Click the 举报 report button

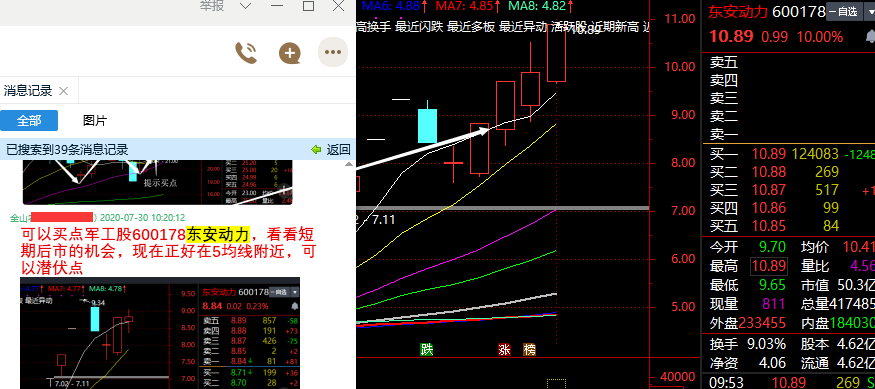[x=212, y=6]
